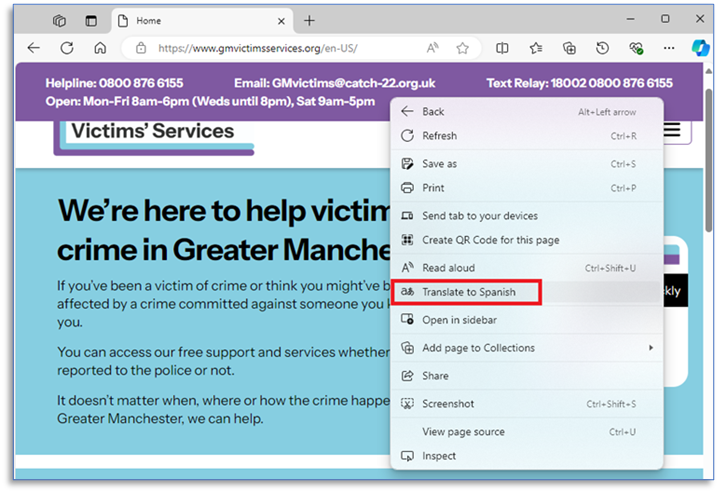Choose Refresh in the context menu
This screenshot has height=493, width=719.
(526, 136)
